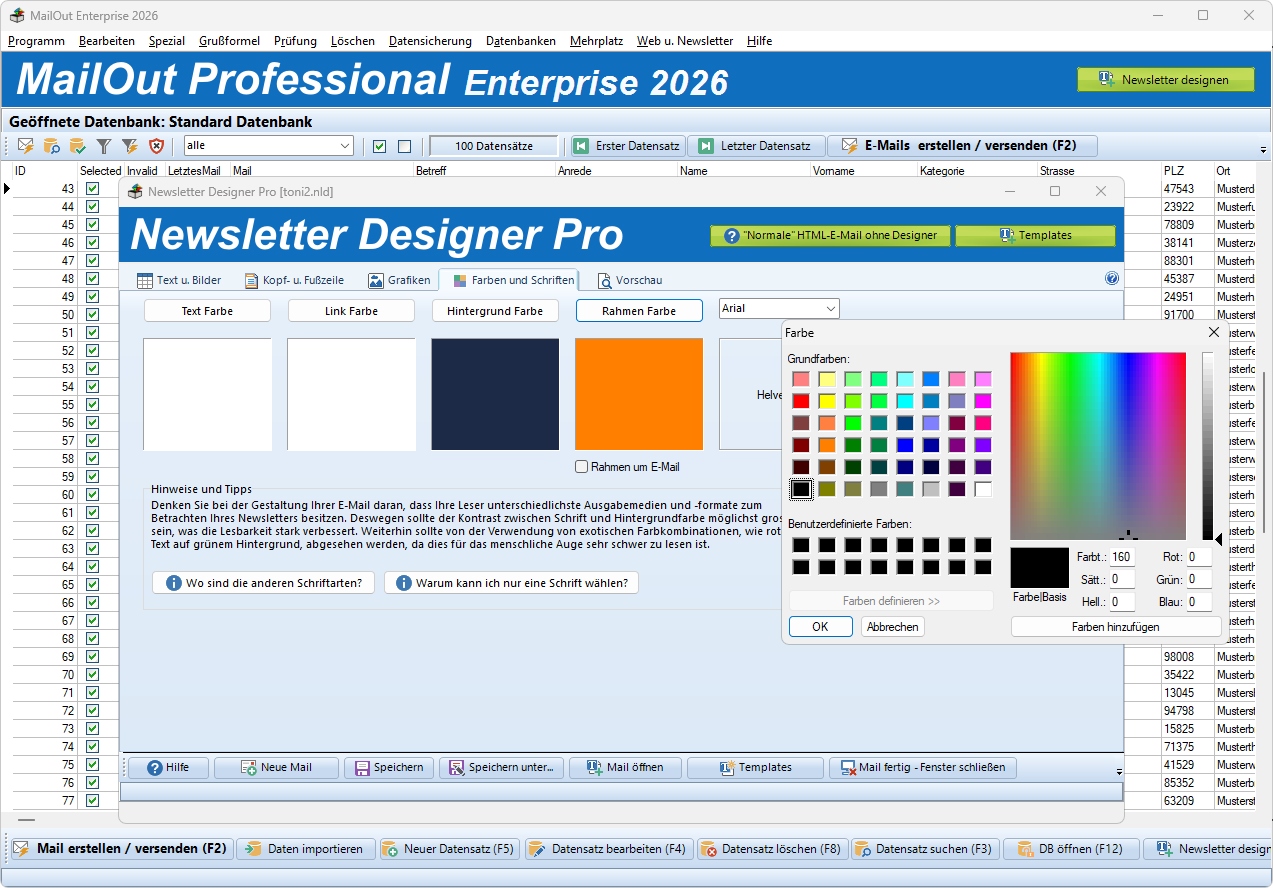Click the plain funnel filter icon
1273x888 pixels.
coord(103,146)
